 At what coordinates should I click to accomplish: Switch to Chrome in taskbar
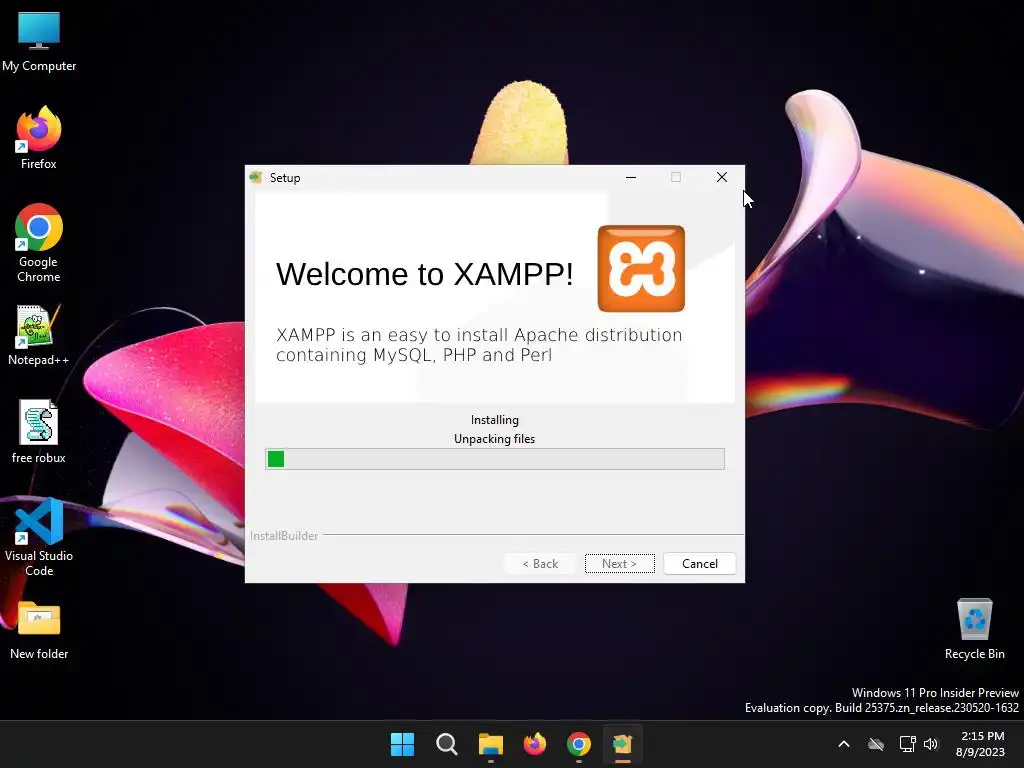coord(579,744)
